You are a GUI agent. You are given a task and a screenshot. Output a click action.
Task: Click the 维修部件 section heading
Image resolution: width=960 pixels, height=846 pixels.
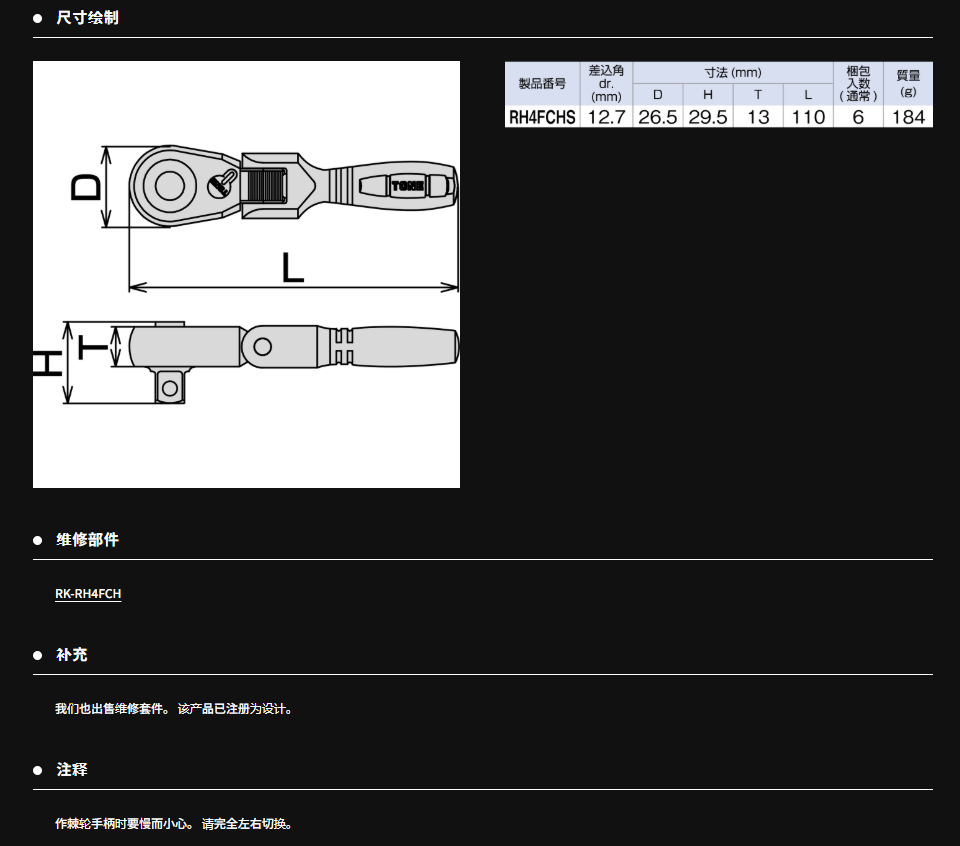coord(87,539)
